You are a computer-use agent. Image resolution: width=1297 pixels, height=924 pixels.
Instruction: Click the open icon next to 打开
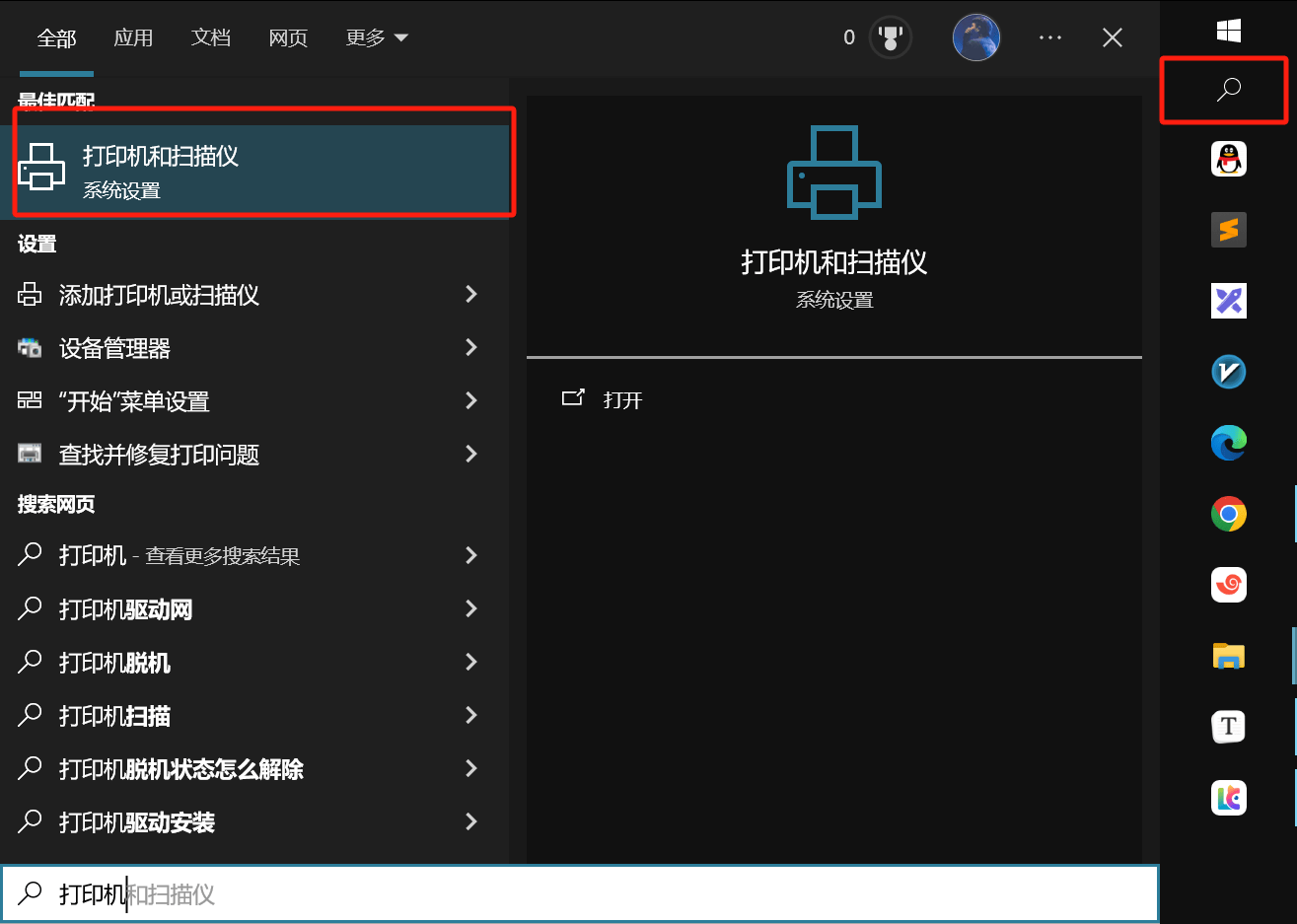[x=573, y=398]
